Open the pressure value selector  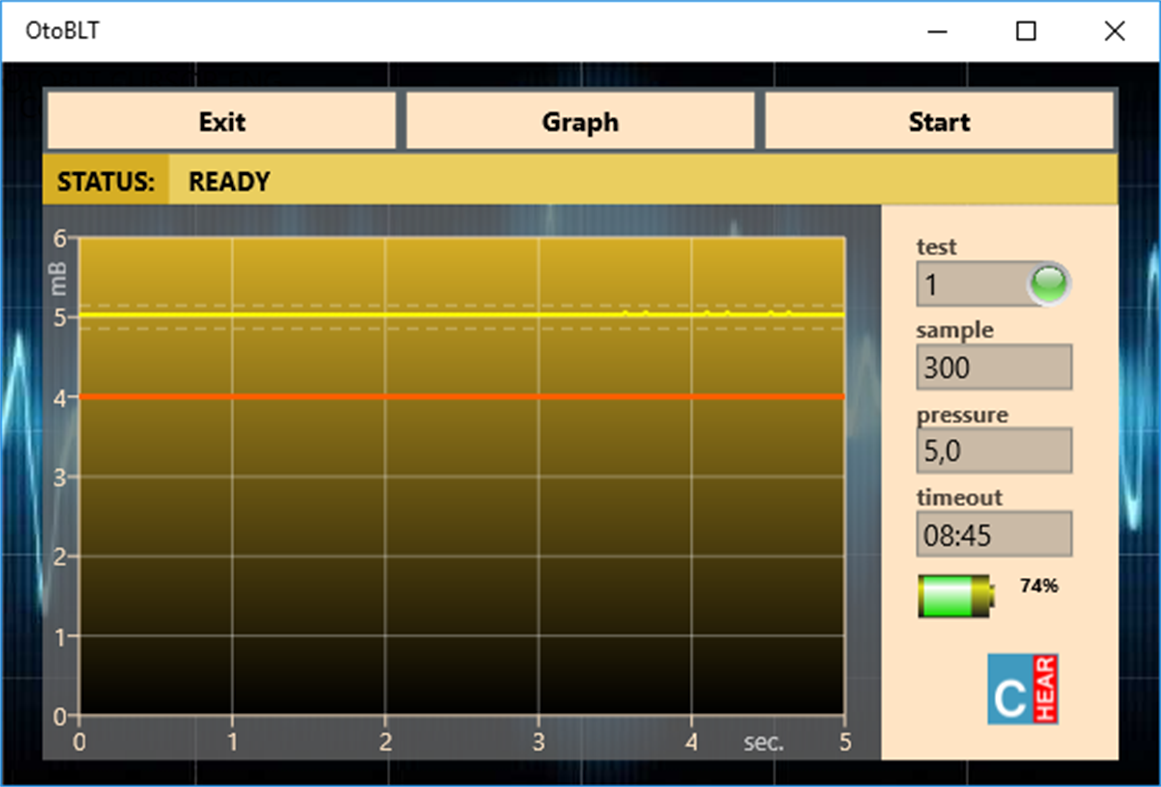(x=994, y=450)
